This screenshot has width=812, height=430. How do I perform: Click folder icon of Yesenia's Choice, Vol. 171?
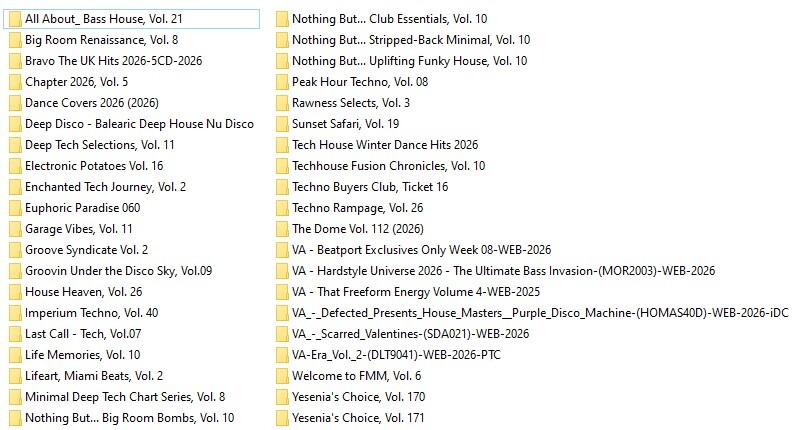click(x=282, y=418)
